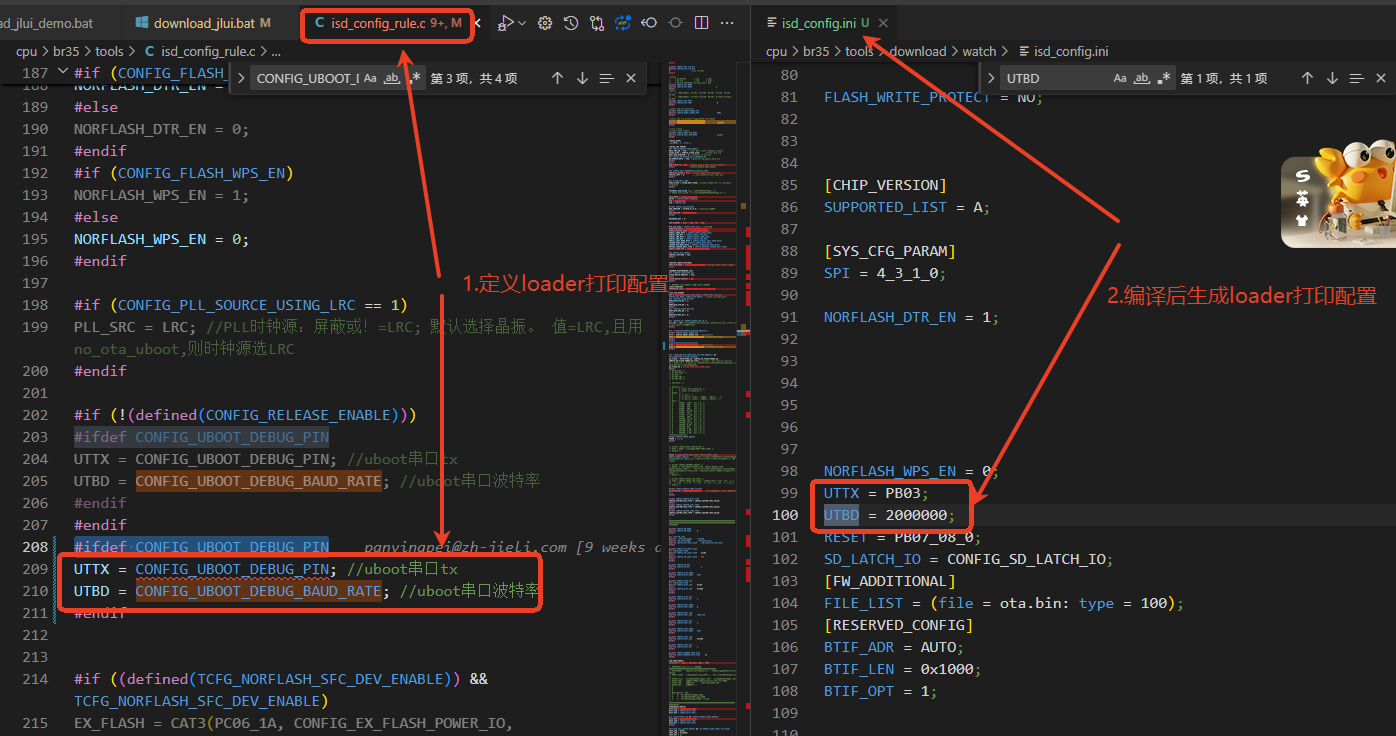Go to next match in left find widget
The width and height of the screenshot is (1396, 736).
point(582,78)
